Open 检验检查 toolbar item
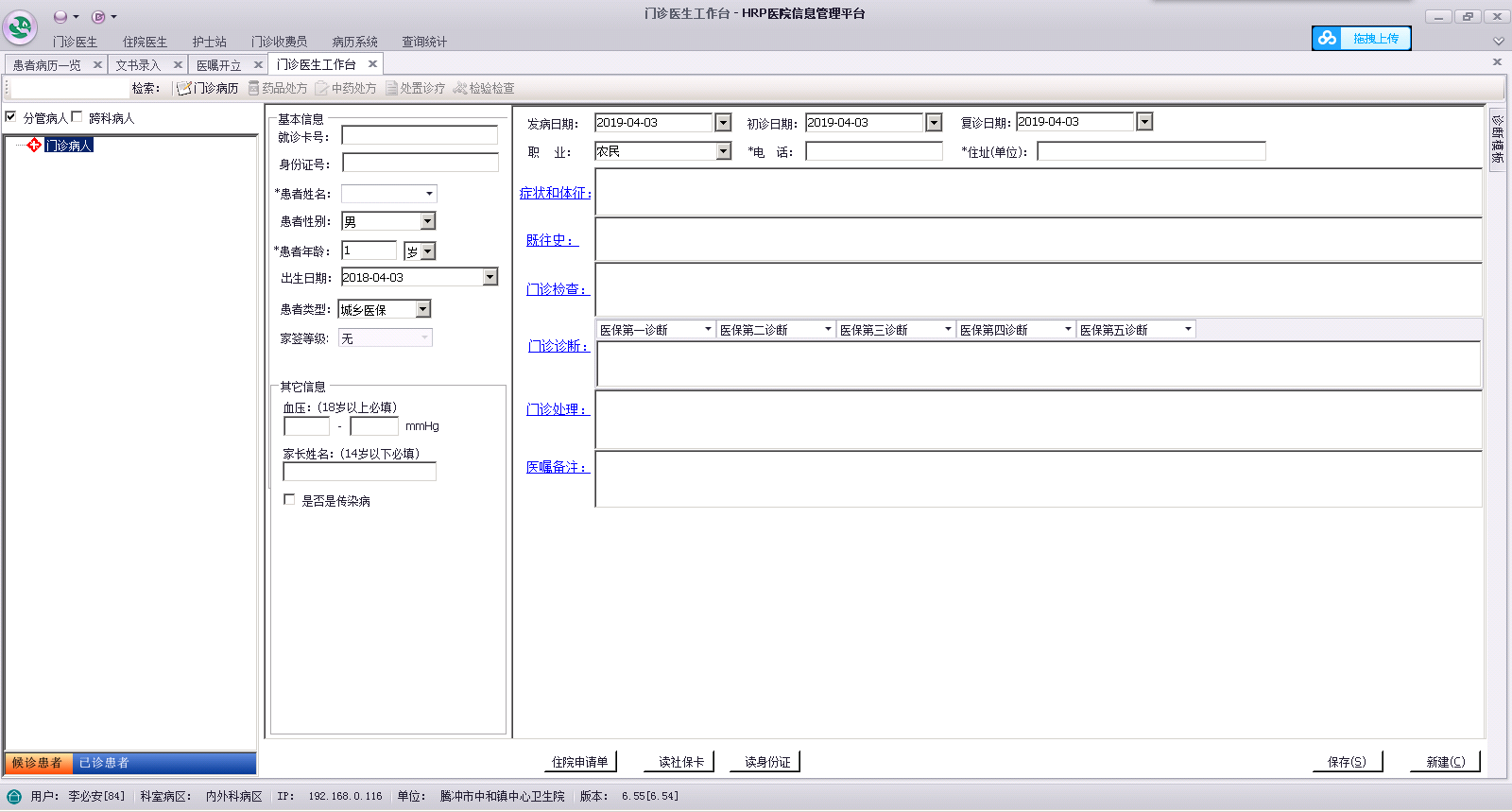1512x812 pixels. point(484,88)
